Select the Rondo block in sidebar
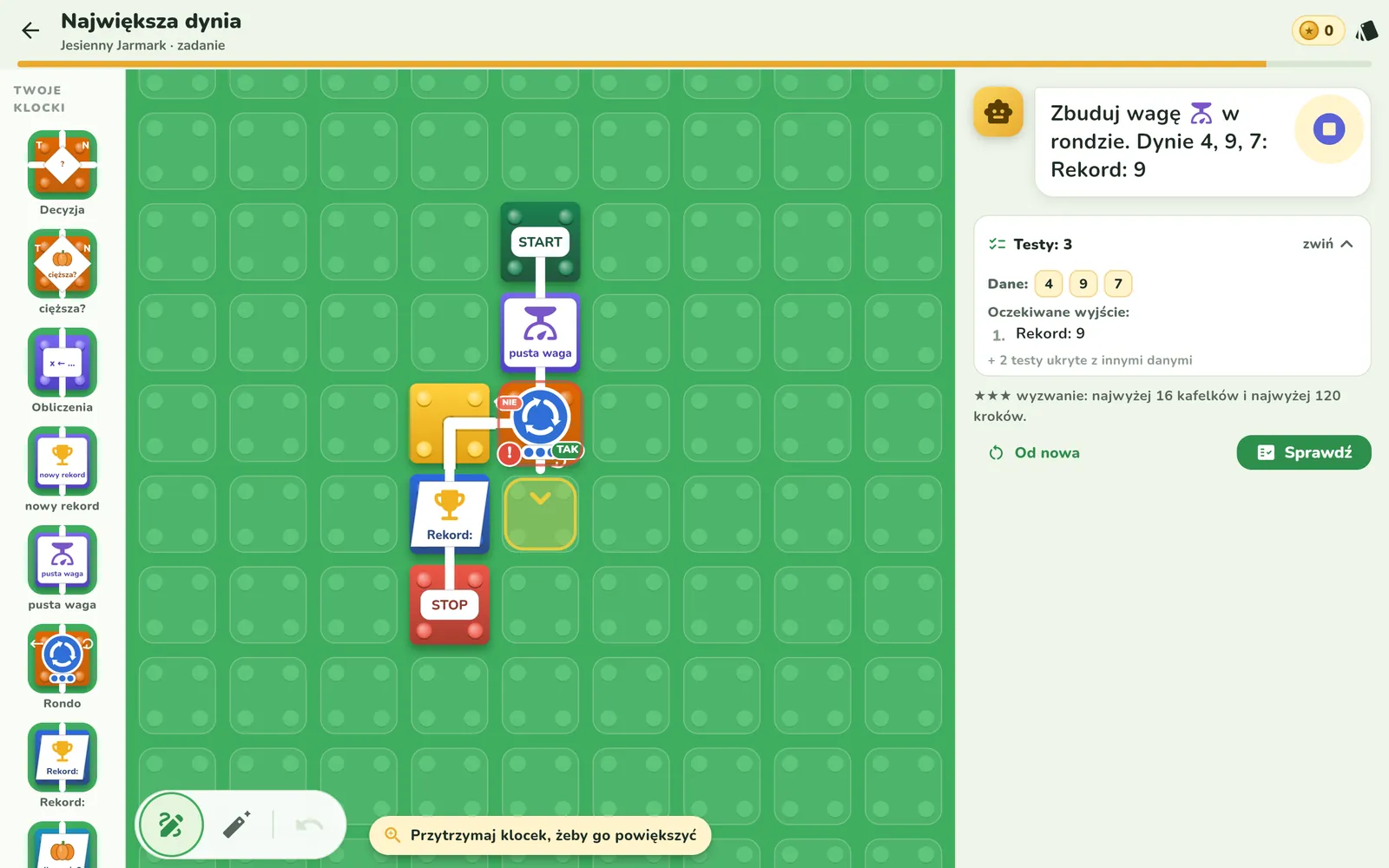This screenshot has height=868, width=1389. 62,659
